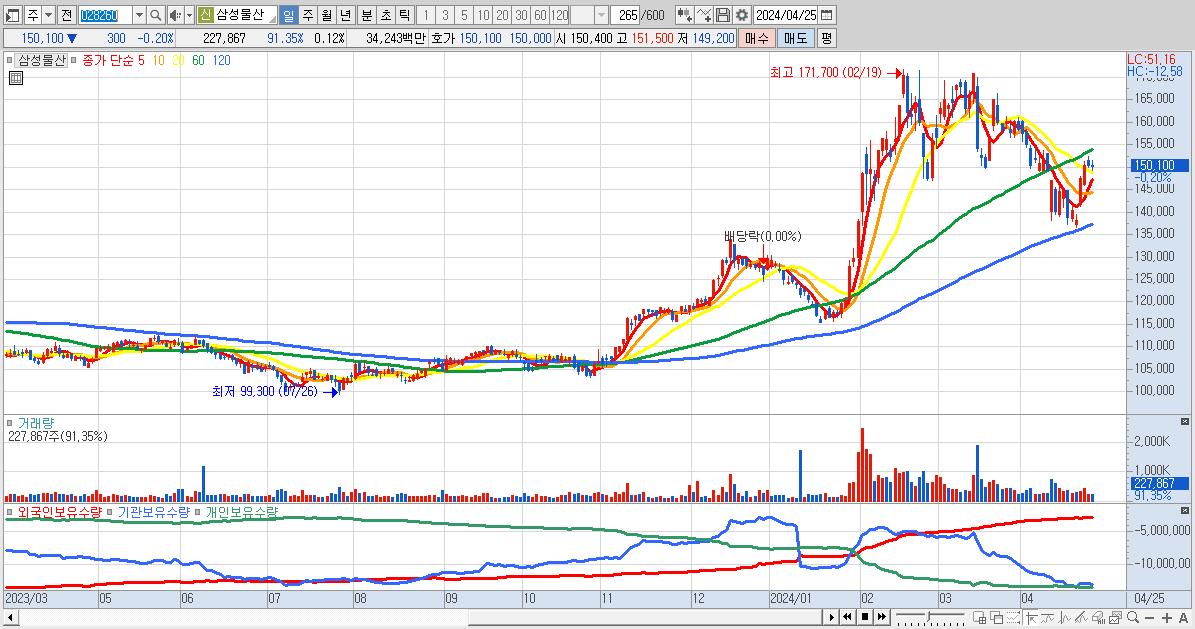This screenshot has height=629, width=1195.
Task: Select the 5 interval button
Action: click(464, 15)
